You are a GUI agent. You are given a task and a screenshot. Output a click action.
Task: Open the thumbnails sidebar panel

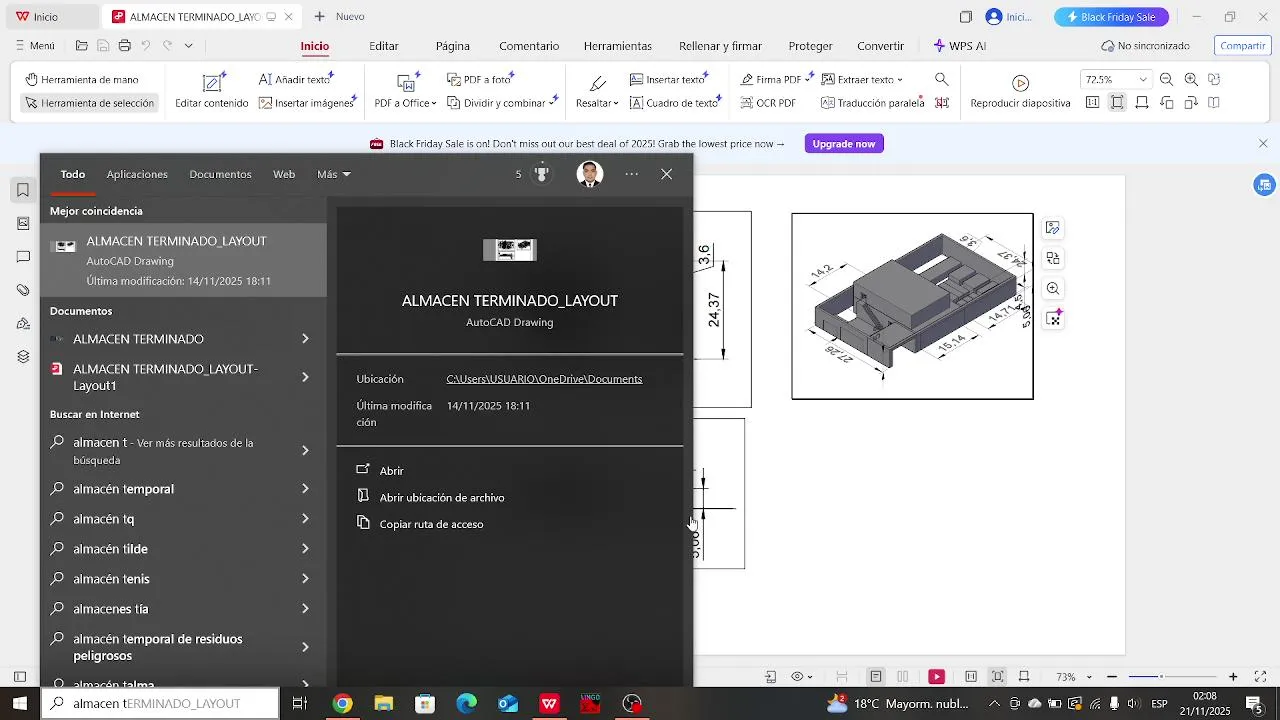(23, 224)
